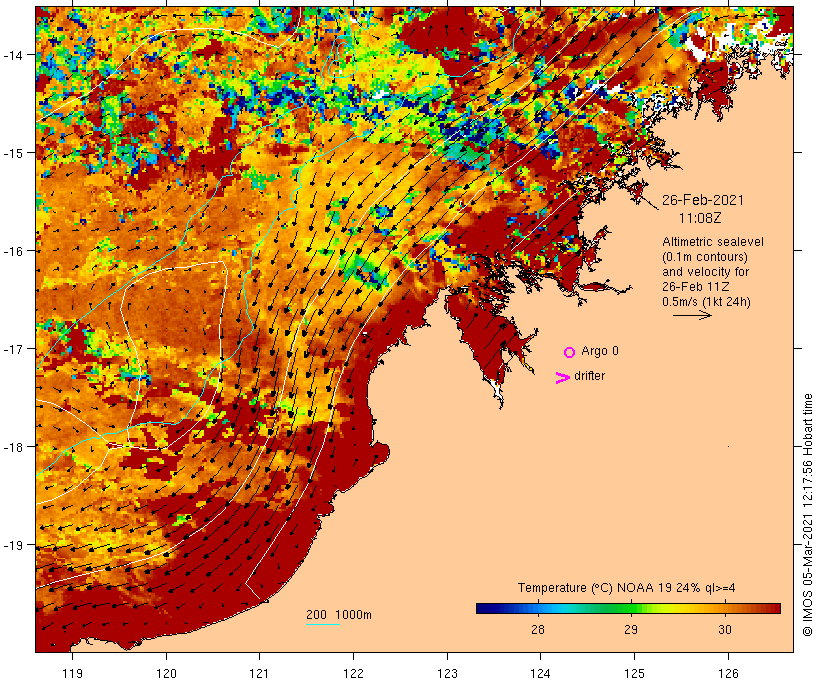The width and height of the screenshot is (820, 680).
Task: Click the colorbar value 29
Action: pyautogui.click(x=631, y=630)
